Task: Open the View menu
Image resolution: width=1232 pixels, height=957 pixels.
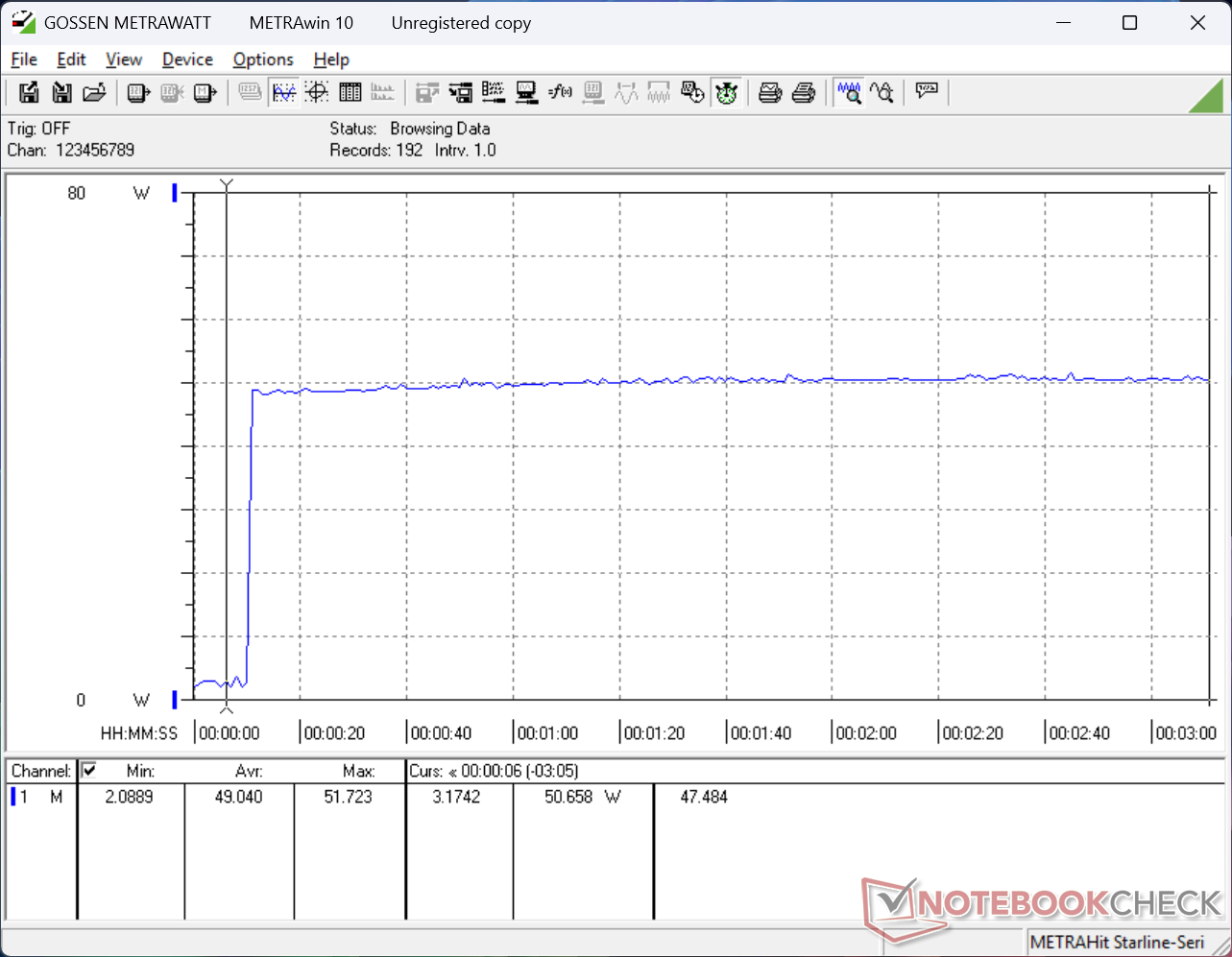Action: (x=124, y=60)
